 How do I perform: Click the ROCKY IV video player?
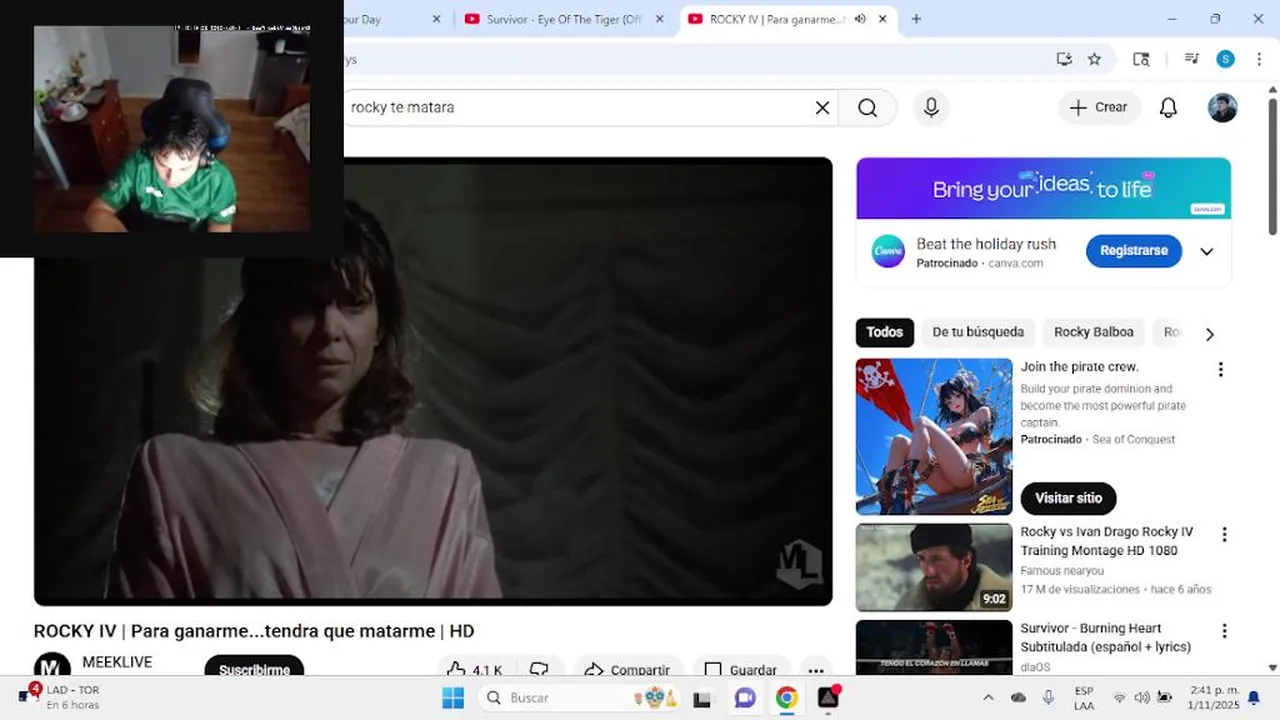[x=433, y=381]
